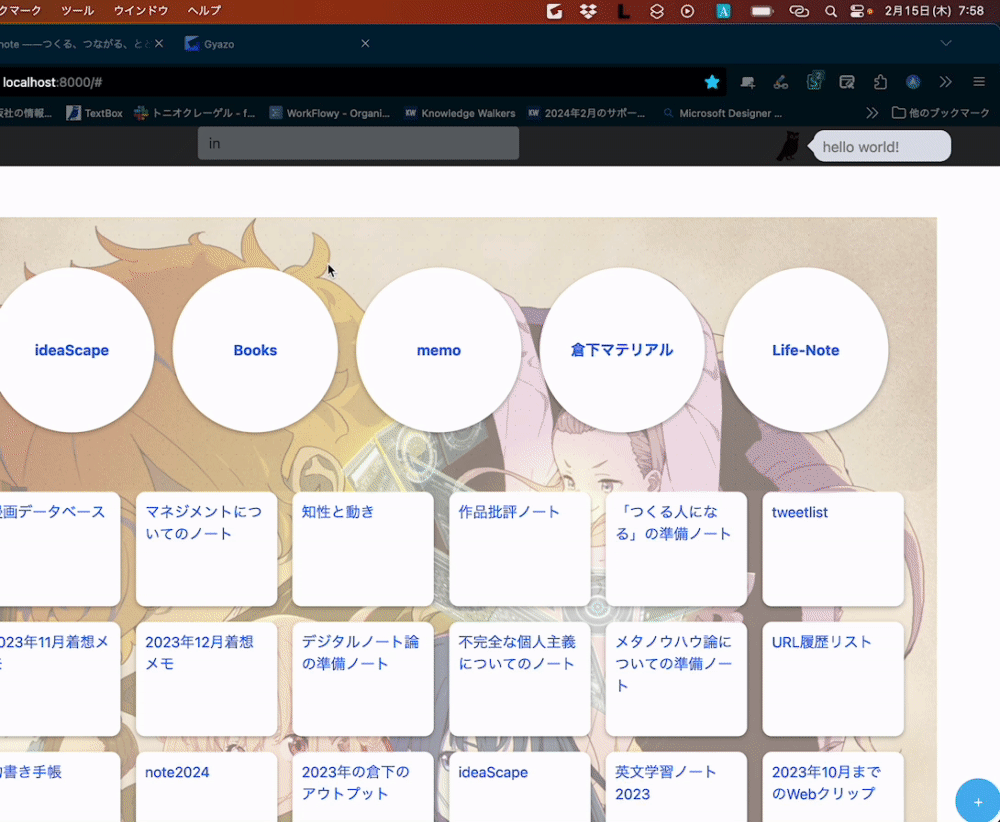
Task: Open the hamburger application menu
Action: tap(979, 82)
